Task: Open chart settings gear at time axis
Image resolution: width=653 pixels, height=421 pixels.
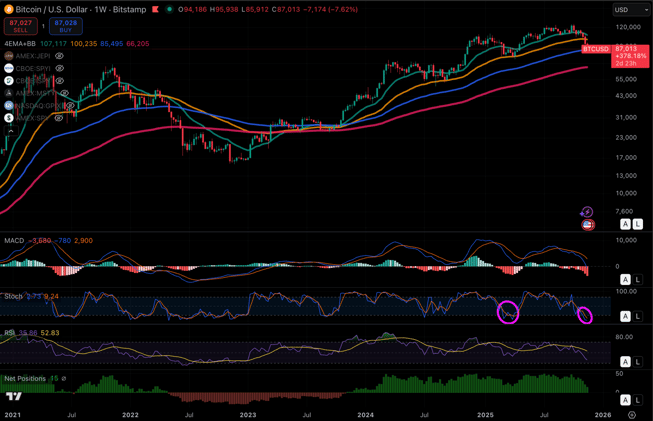Action: tap(632, 415)
